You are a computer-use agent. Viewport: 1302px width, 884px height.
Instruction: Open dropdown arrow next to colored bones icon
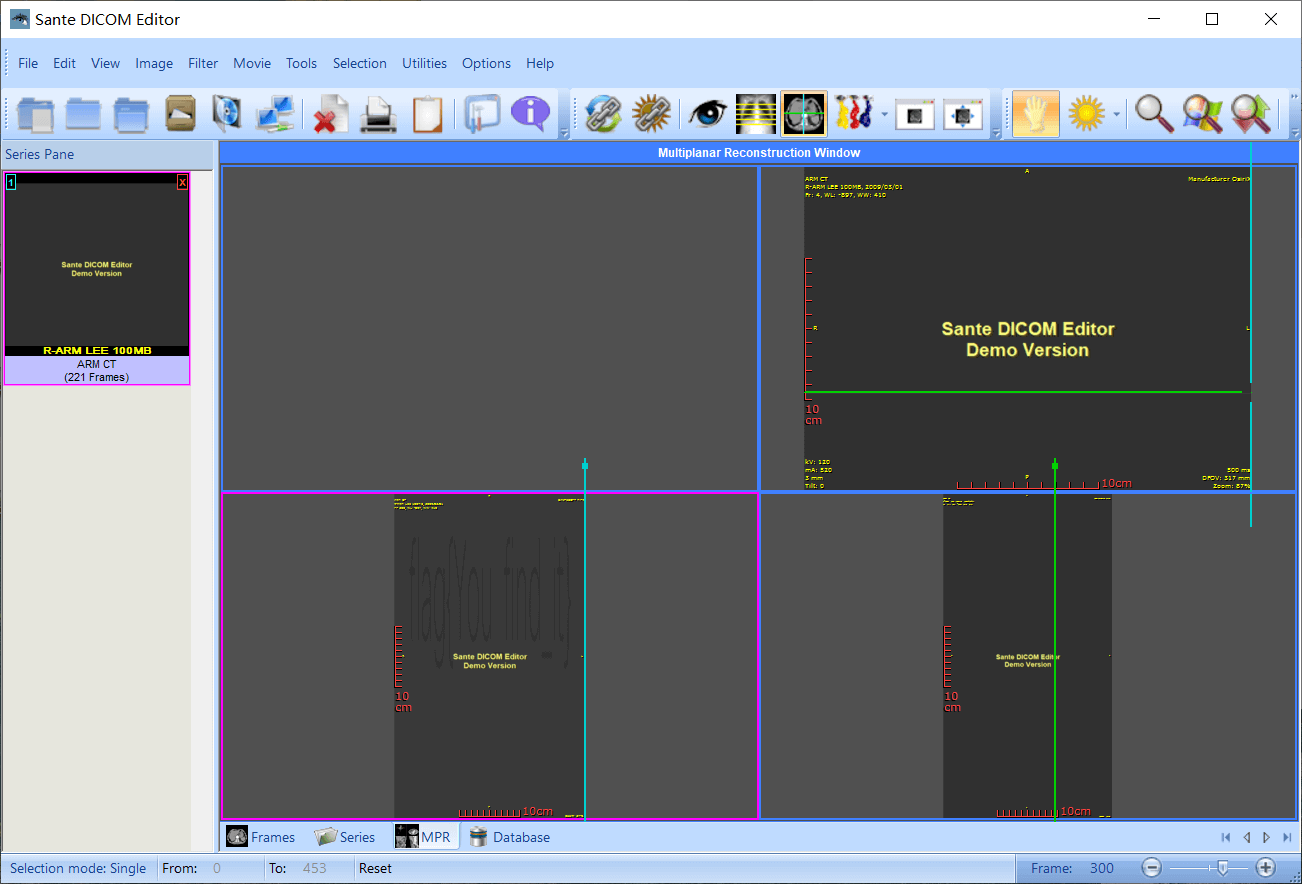click(884, 114)
